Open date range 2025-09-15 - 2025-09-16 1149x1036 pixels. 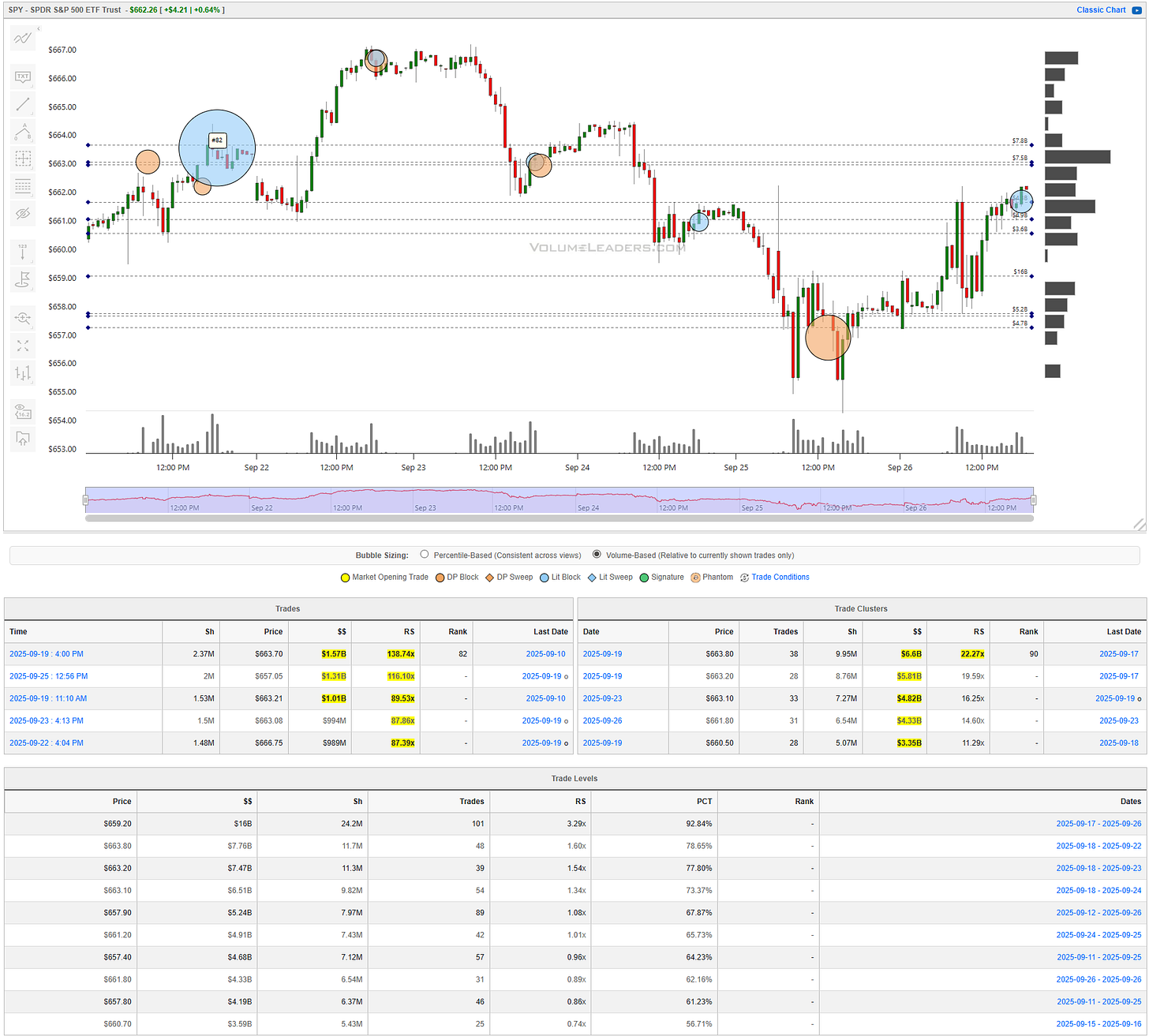pyautogui.click(x=1098, y=1024)
